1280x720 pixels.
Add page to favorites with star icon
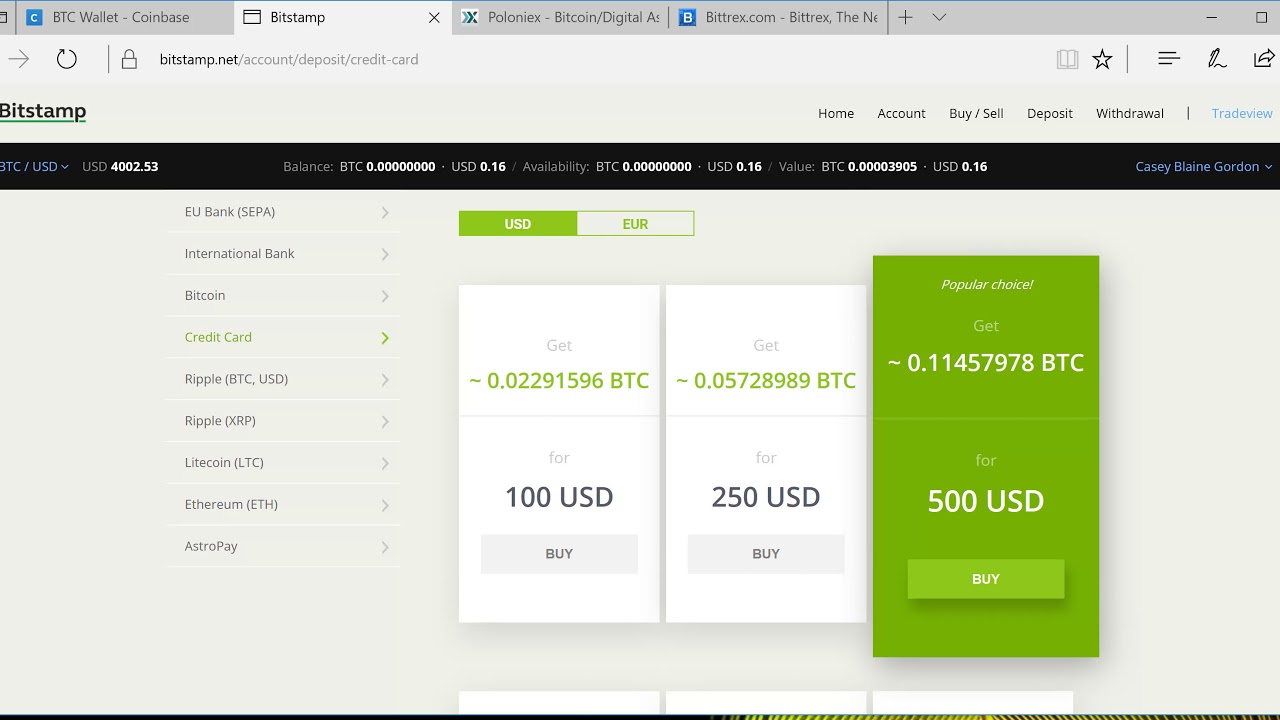click(x=1102, y=59)
